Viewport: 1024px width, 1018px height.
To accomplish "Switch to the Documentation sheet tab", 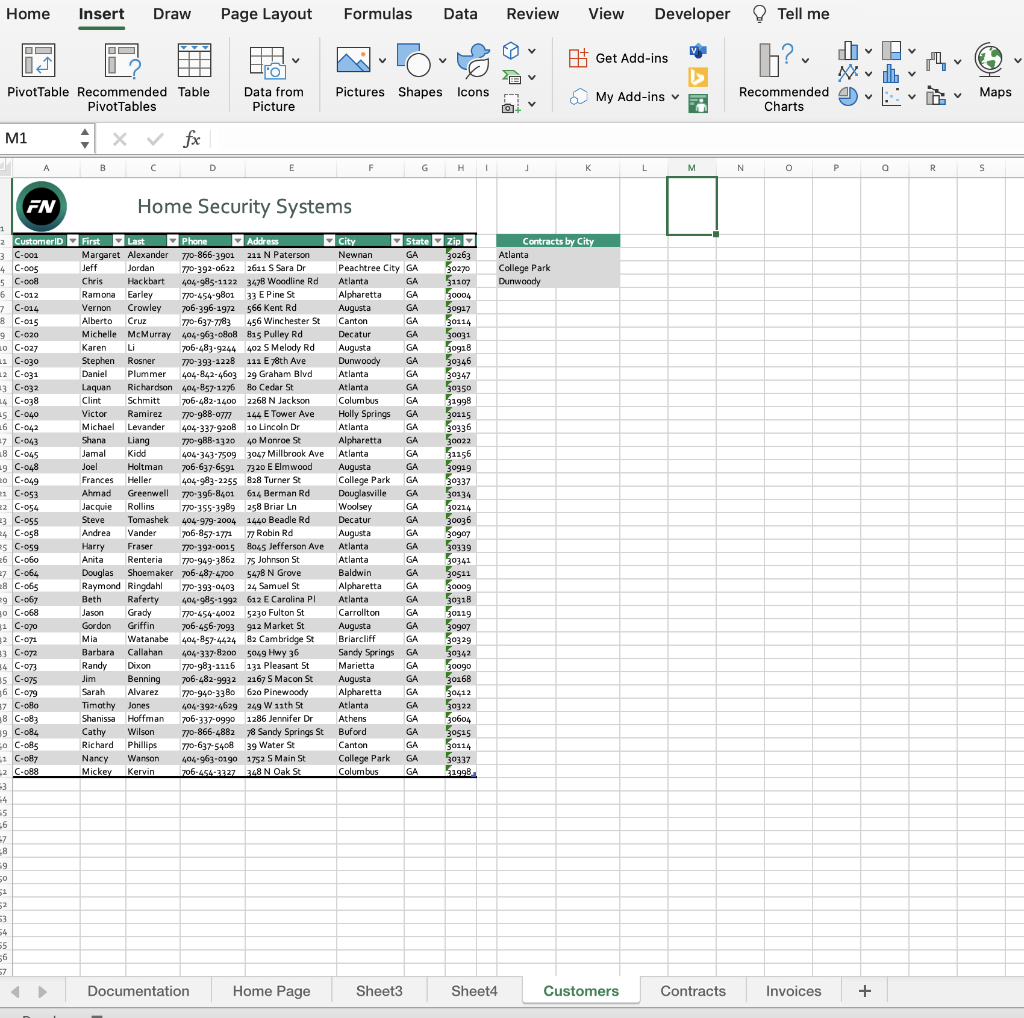I will (138, 991).
